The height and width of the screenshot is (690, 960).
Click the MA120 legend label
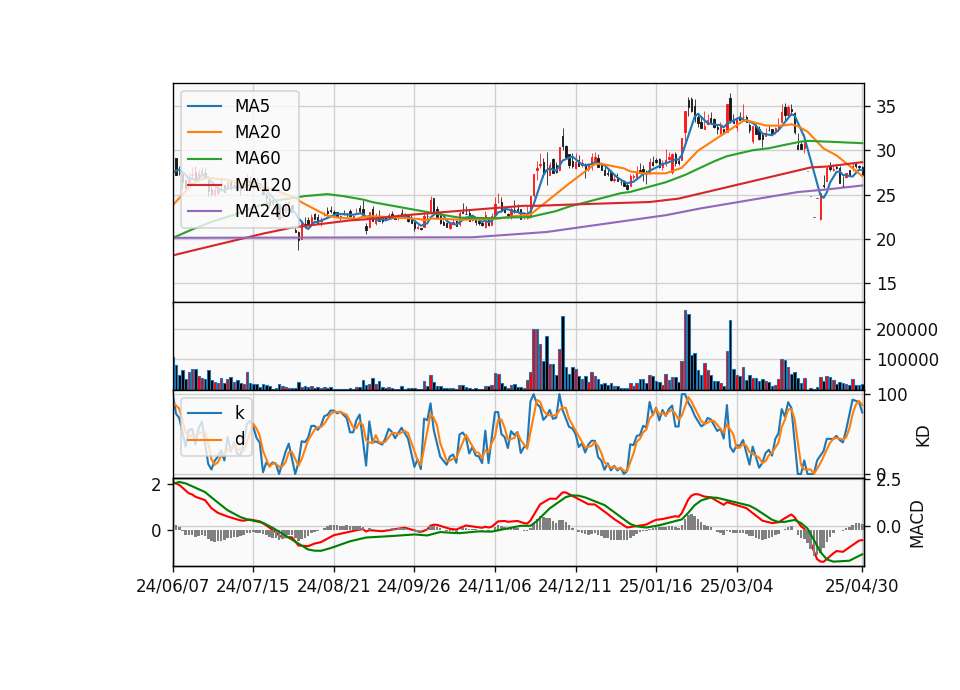click(263, 185)
